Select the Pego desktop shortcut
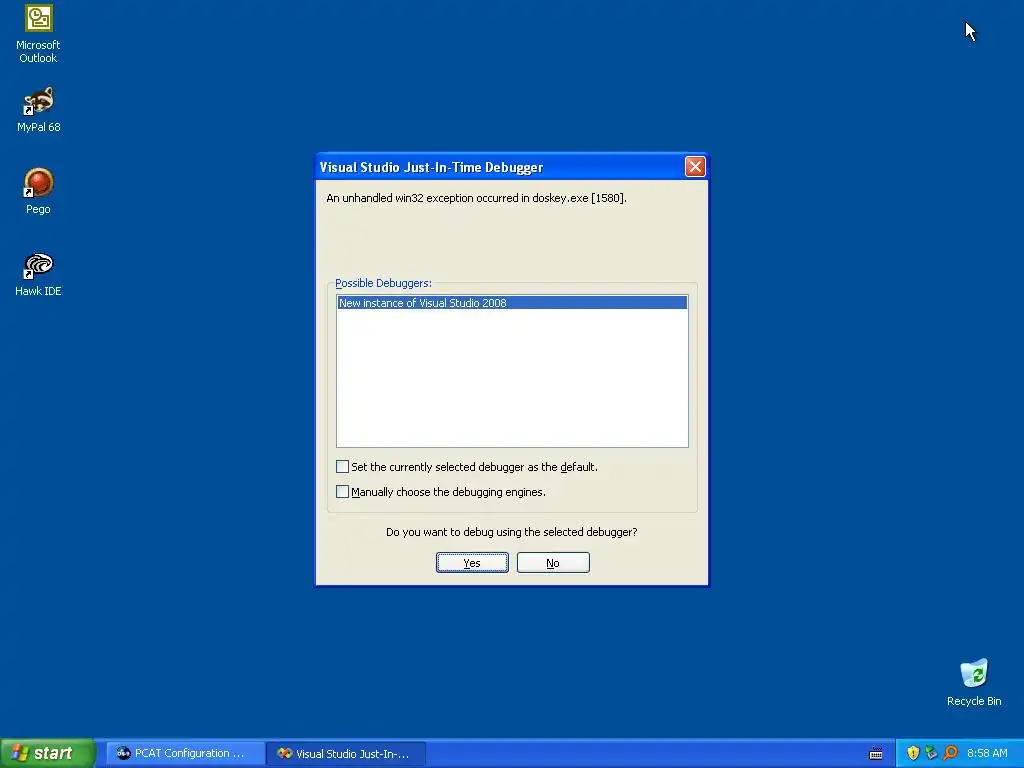 pyautogui.click(x=38, y=191)
